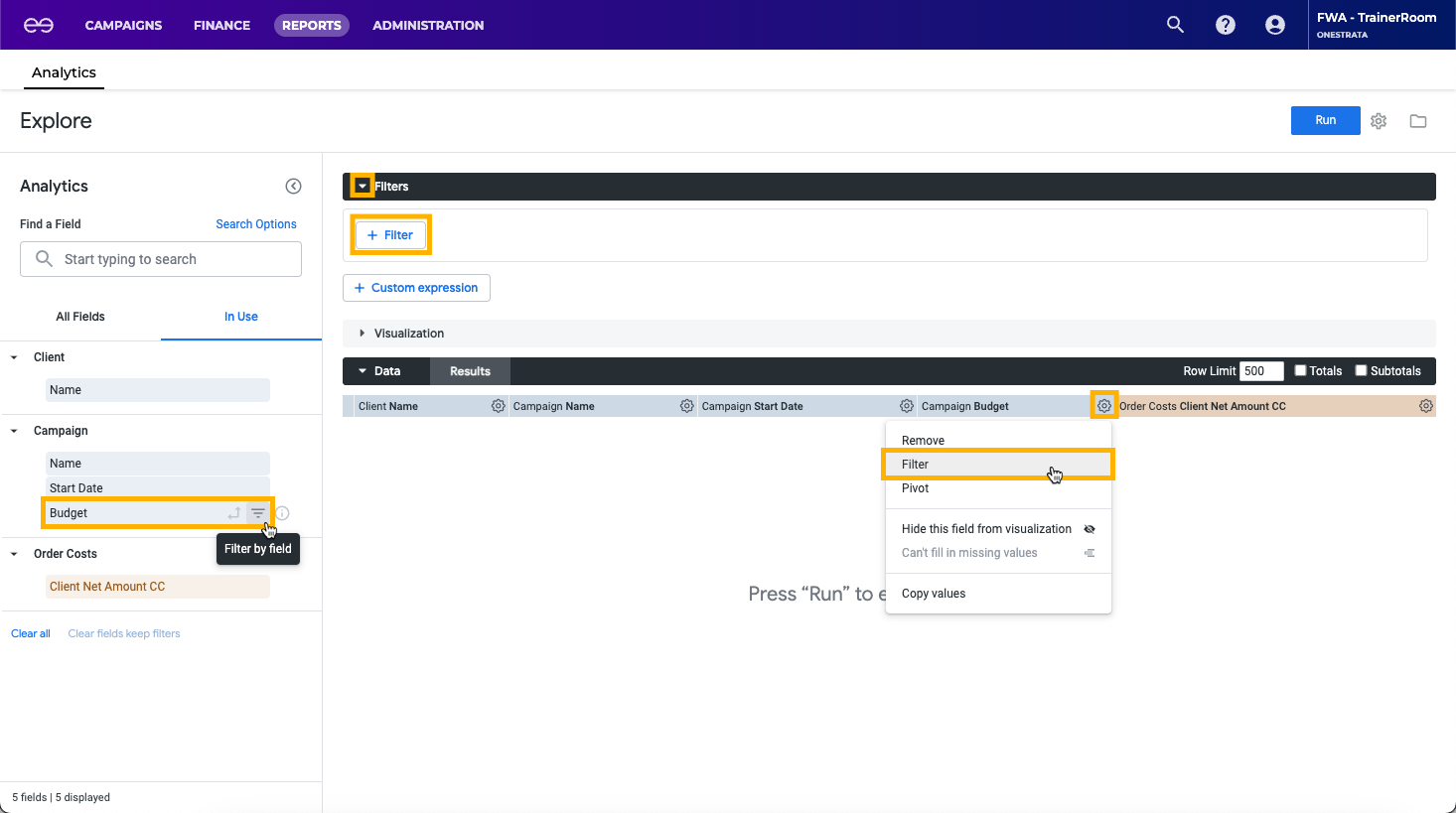Open the Client Name column gear menu
The width and height of the screenshot is (1456, 813).
[498, 406]
